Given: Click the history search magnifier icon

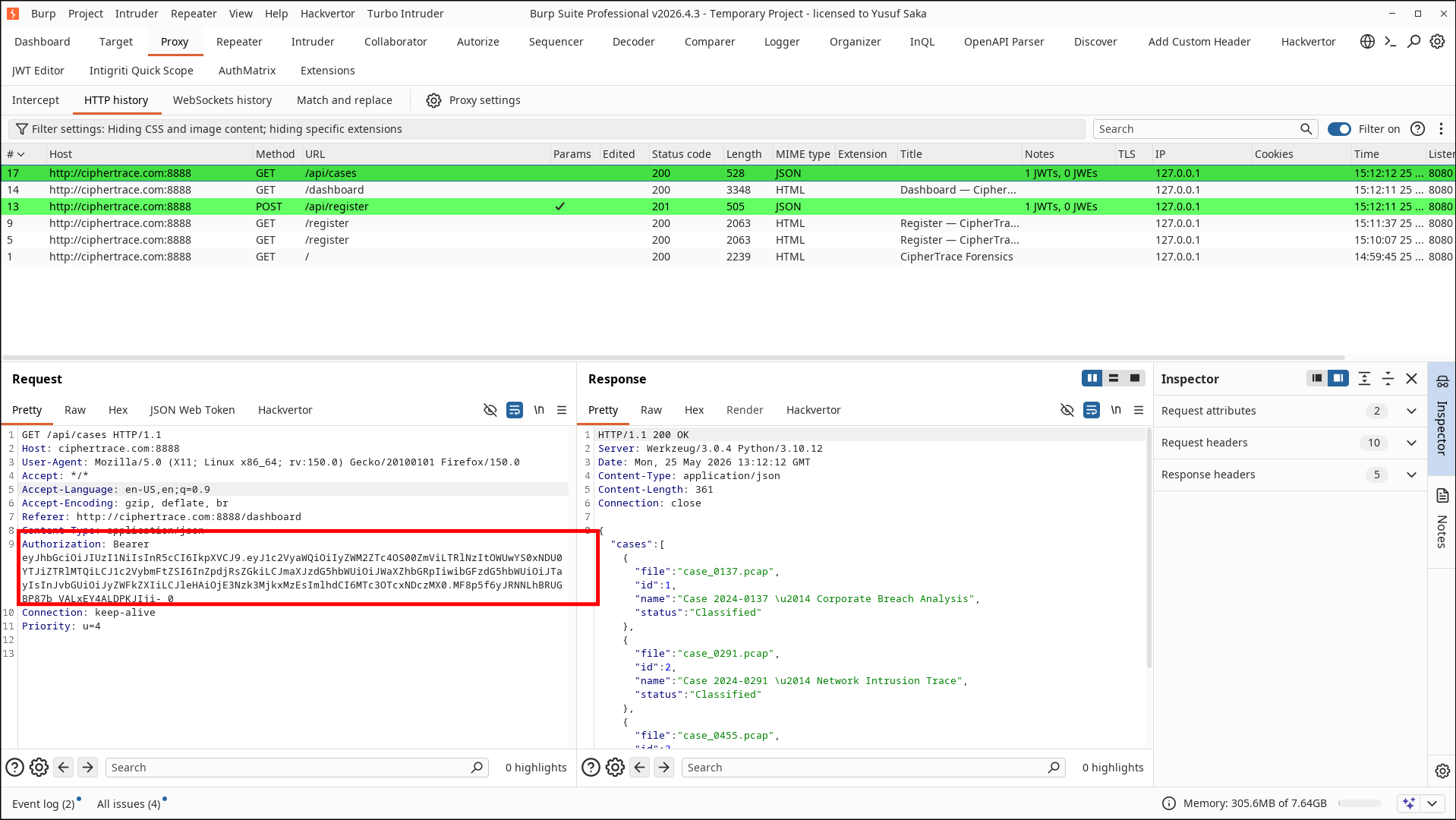Looking at the screenshot, I should tap(1306, 129).
